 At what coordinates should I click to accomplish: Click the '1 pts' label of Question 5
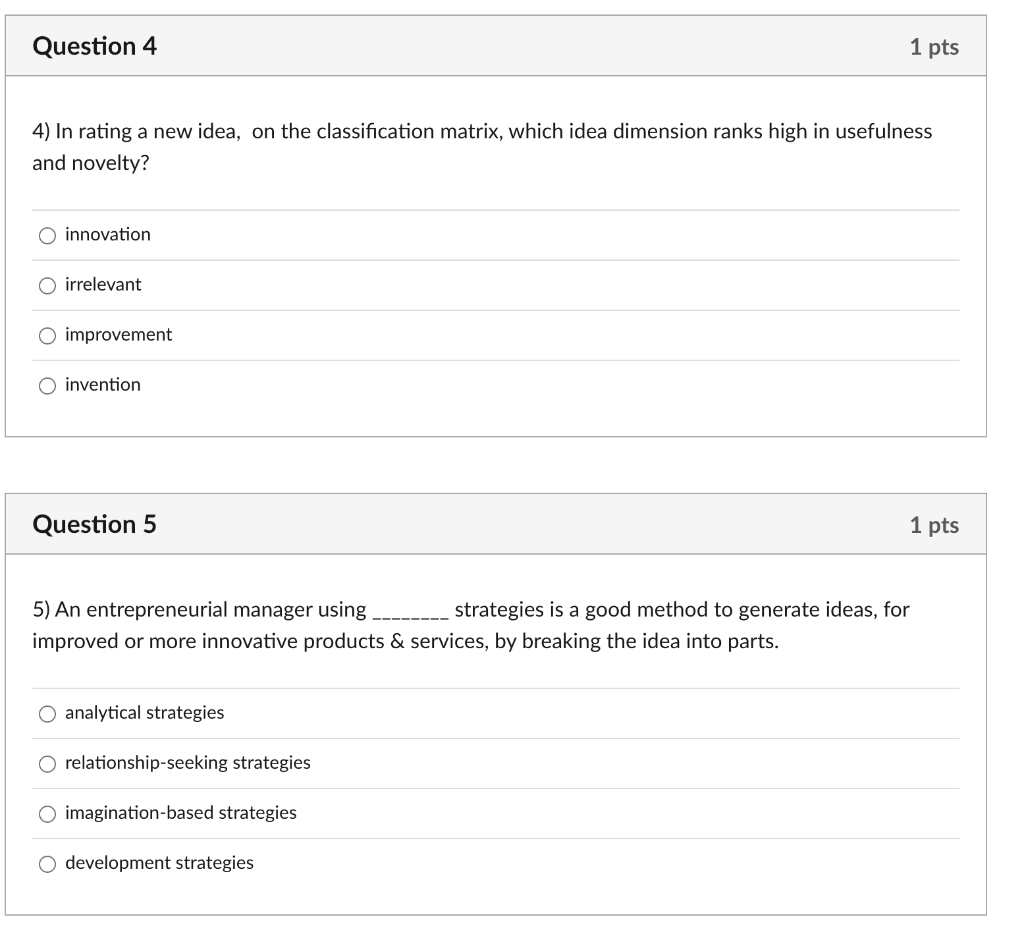(934, 525)
